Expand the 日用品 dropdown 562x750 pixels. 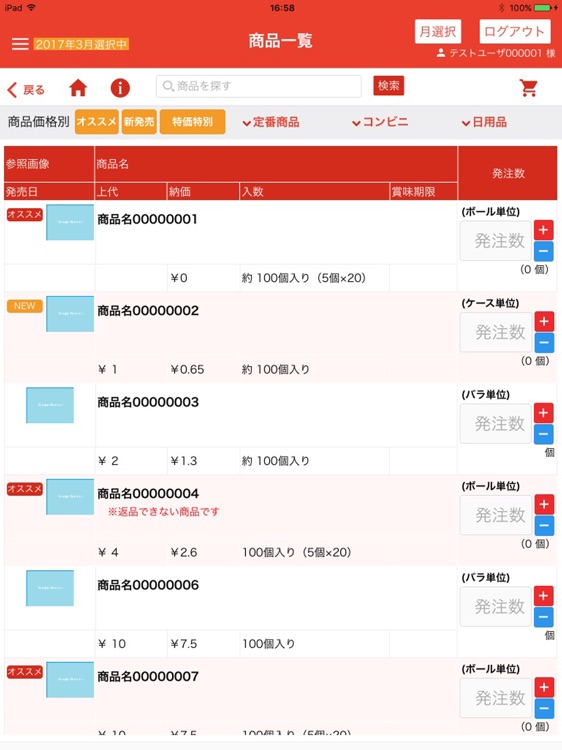click(484, 122)
